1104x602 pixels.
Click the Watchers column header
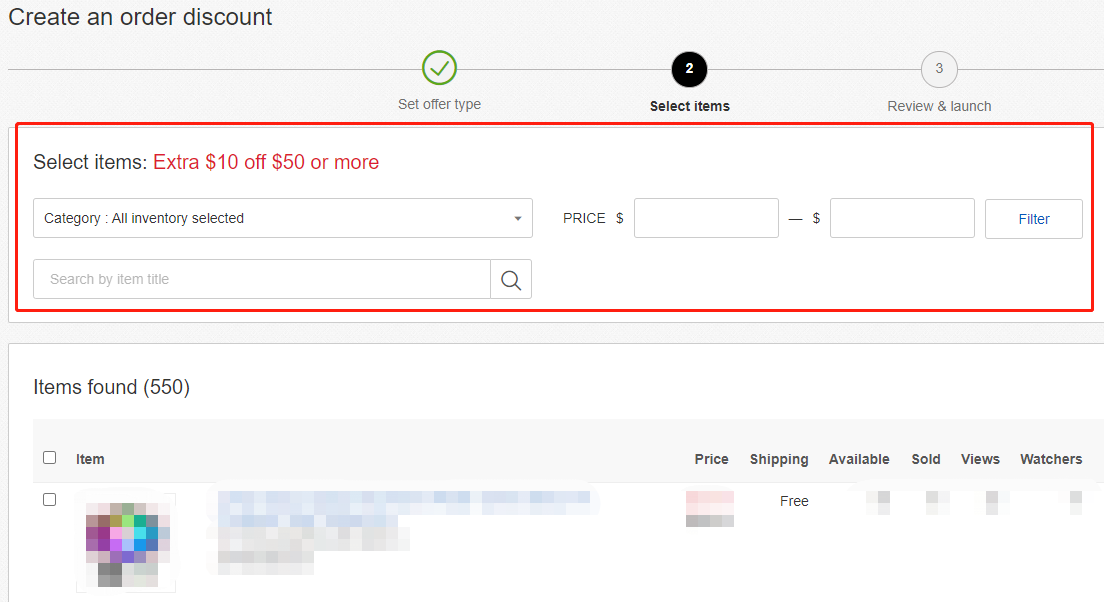(1051, 459)
